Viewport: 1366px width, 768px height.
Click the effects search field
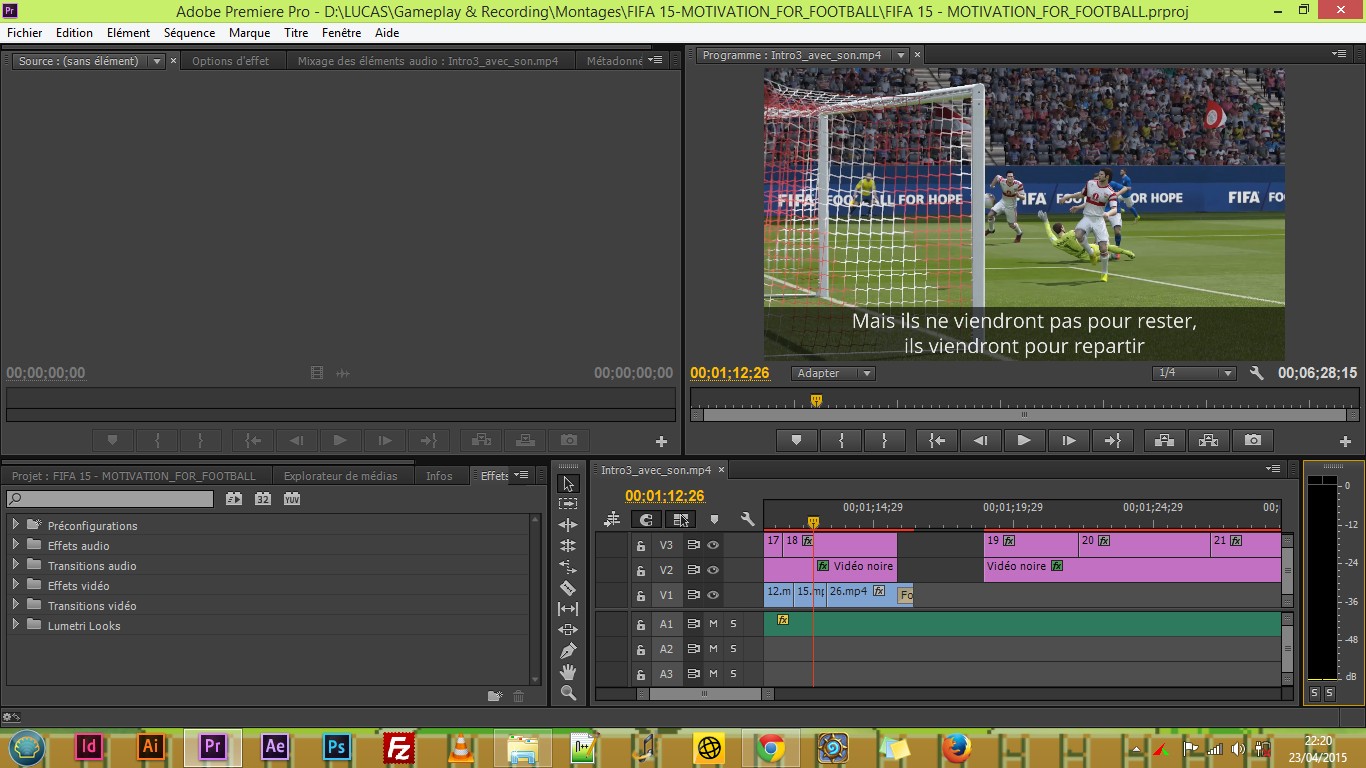point(110,499)
